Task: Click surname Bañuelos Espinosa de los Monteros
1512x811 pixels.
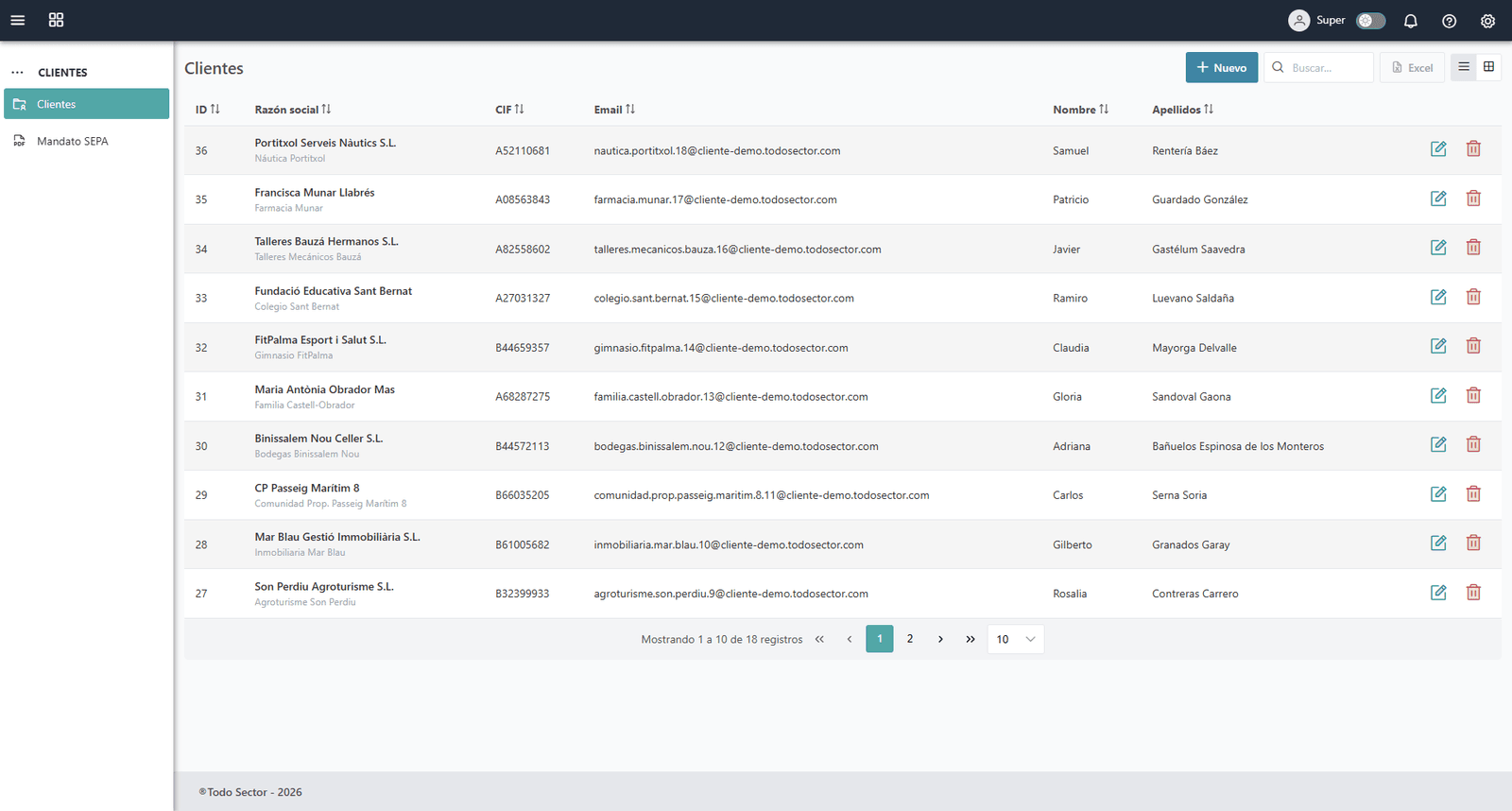Action: [x=1238, y=446]
